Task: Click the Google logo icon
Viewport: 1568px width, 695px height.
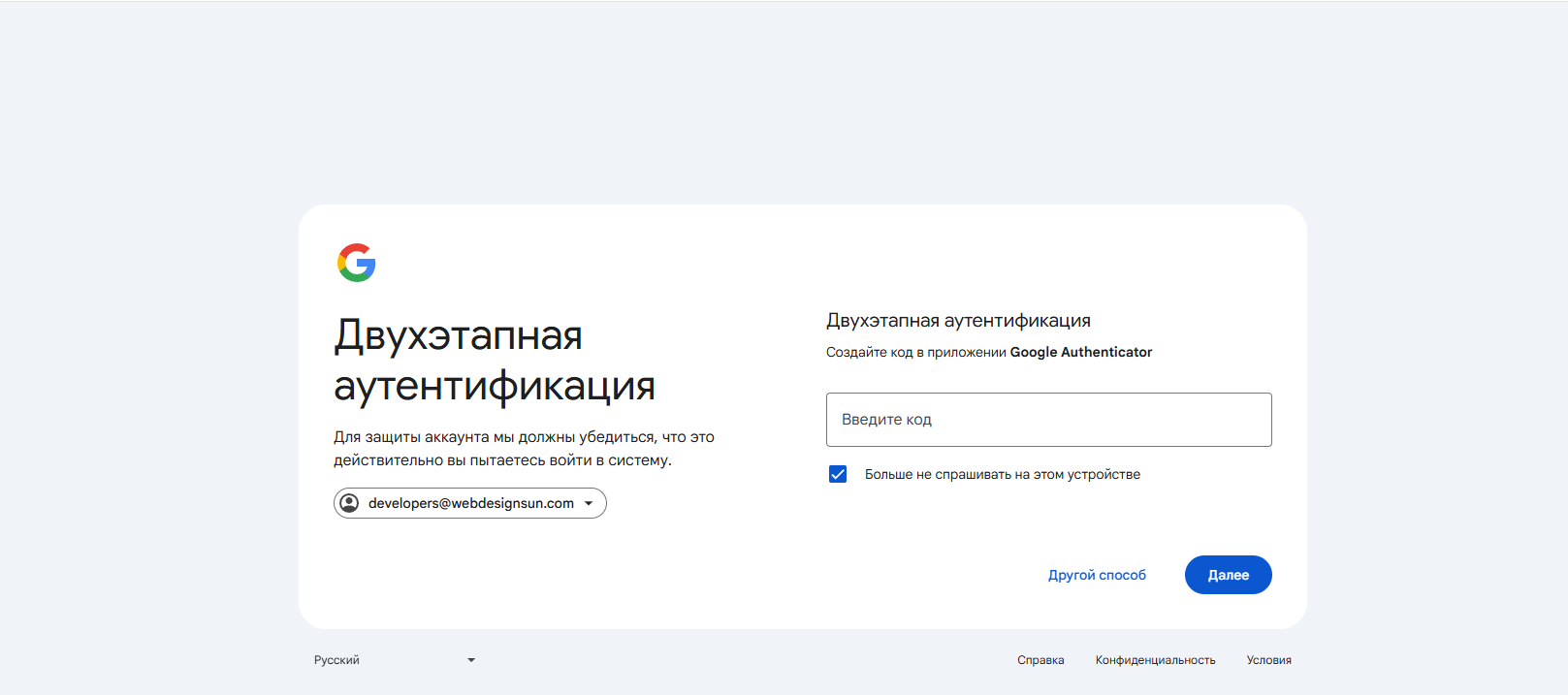Action: (357, 263)
